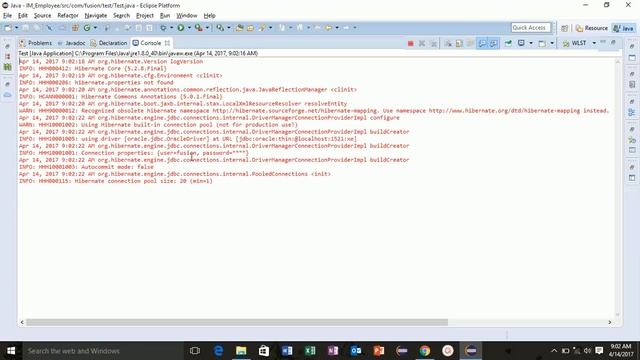Image resolution: width=640 pixels, height=360 pixels.
Task: Click the Debug bug icon
Action: tap(163, 28)
